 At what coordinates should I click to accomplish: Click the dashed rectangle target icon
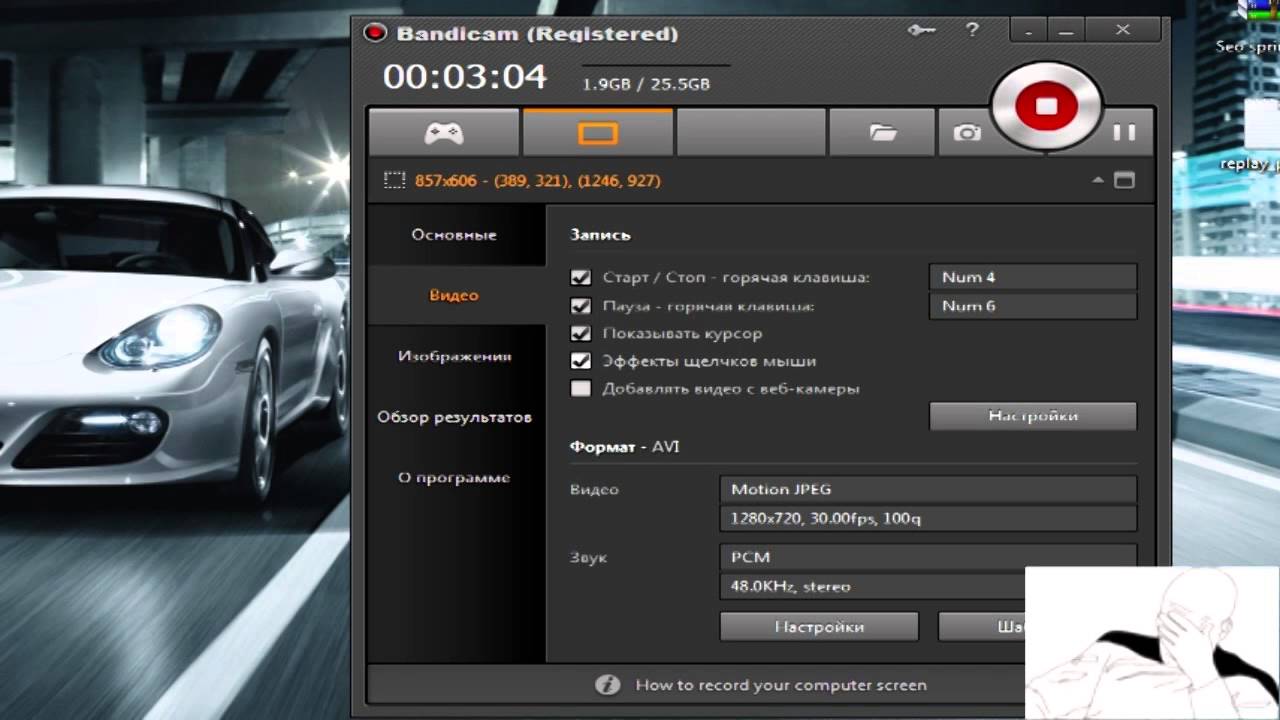[x=395, y=181]
